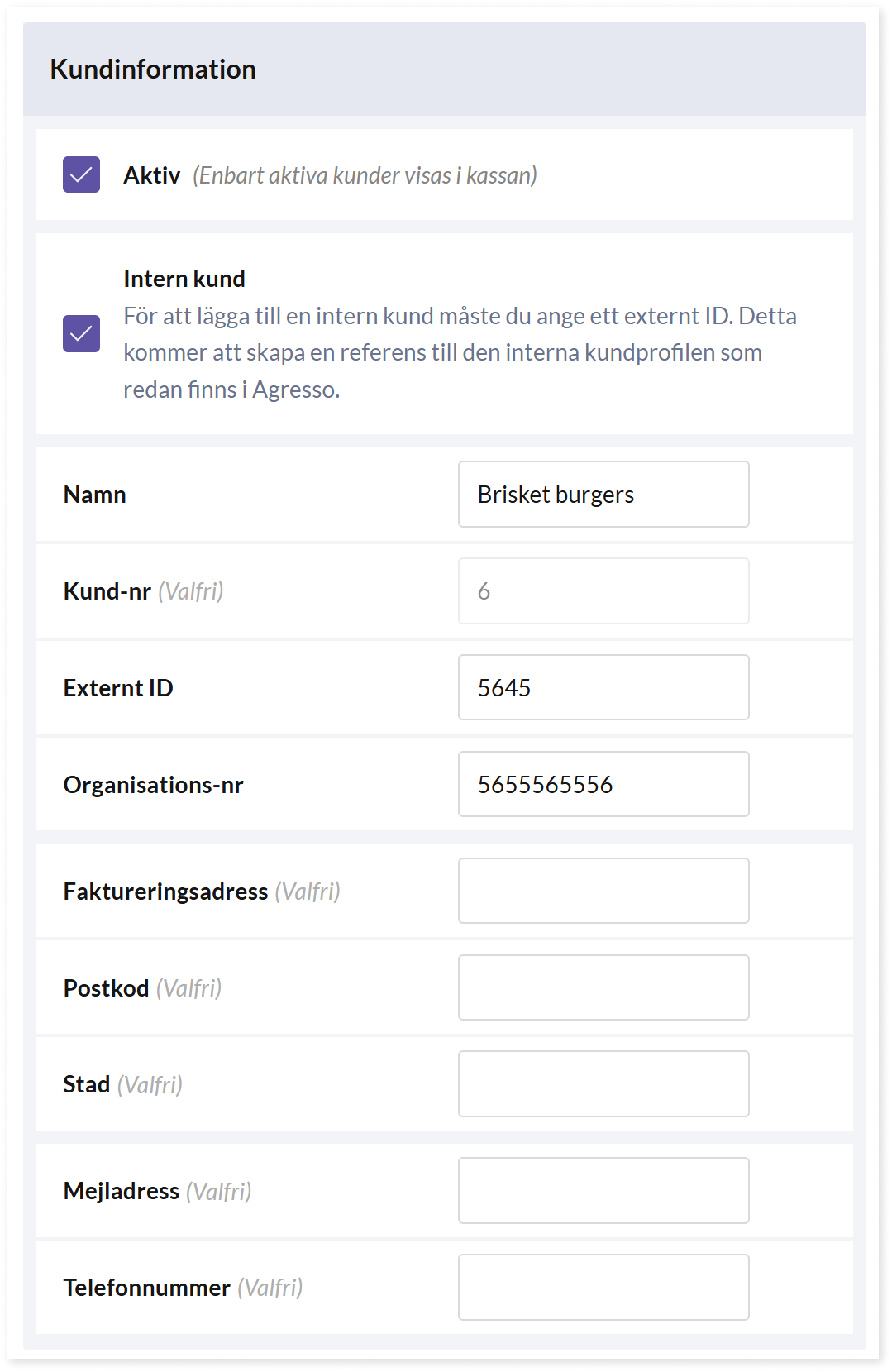Select the Organisations-nr input field
892x1372 pixels.
(603, 784)
